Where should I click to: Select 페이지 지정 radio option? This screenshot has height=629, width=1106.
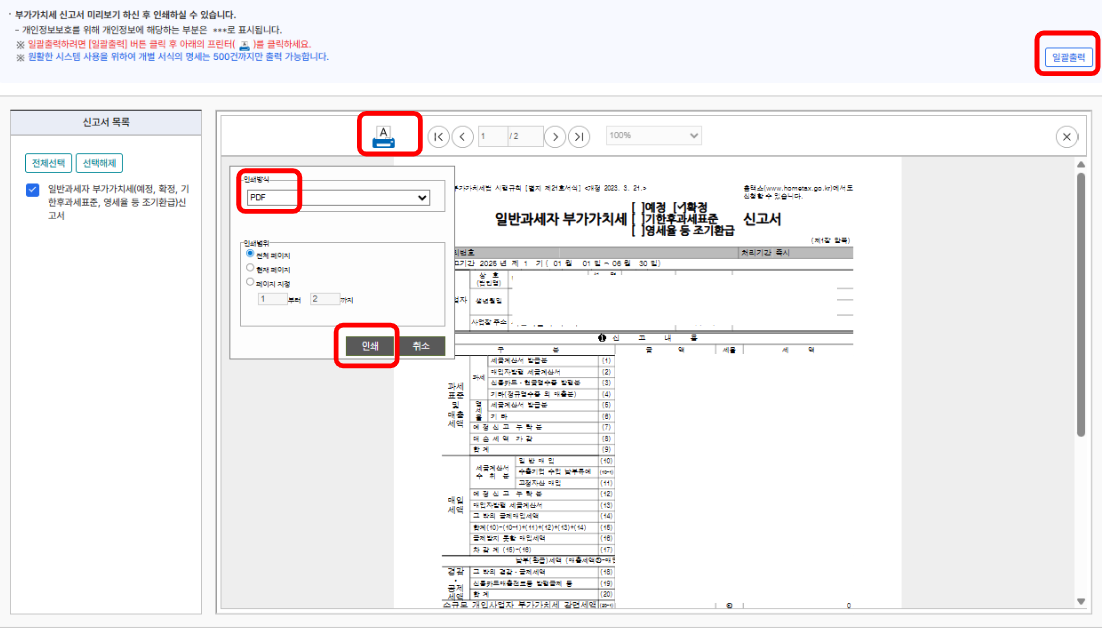(250, 282)
